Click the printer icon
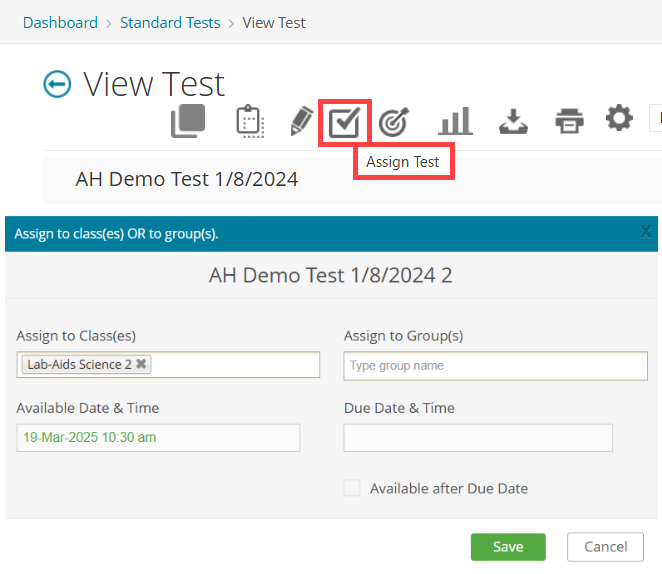This screenshot has height=574, width=662. [569, 121]
